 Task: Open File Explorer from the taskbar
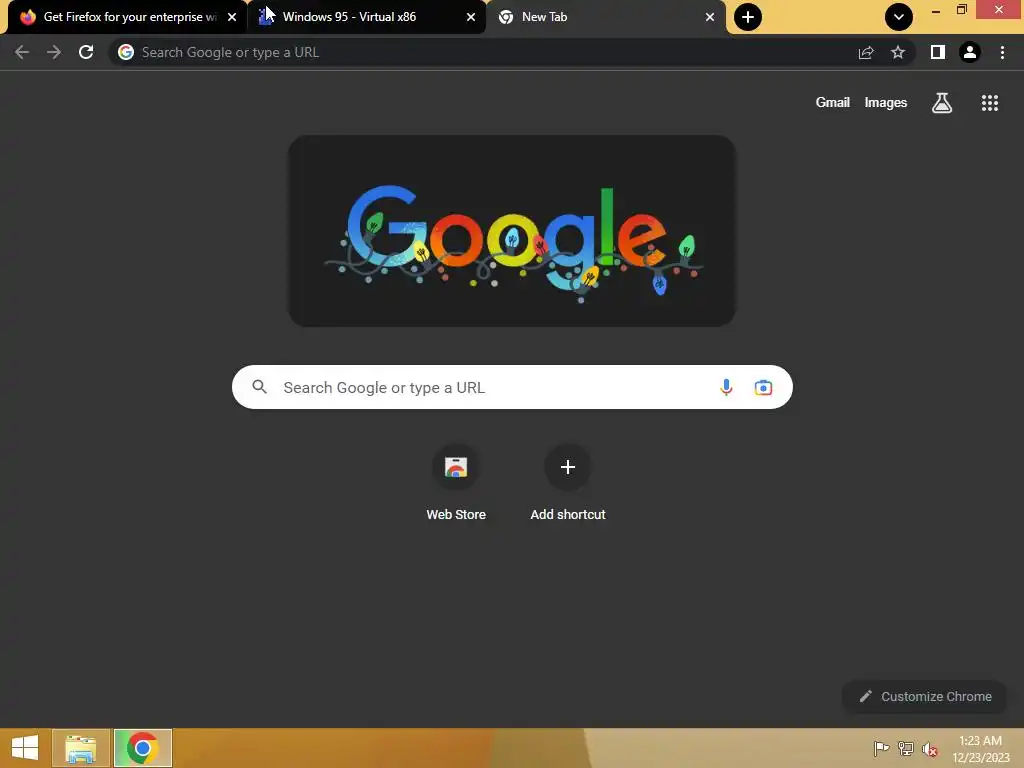coord(80,748)
